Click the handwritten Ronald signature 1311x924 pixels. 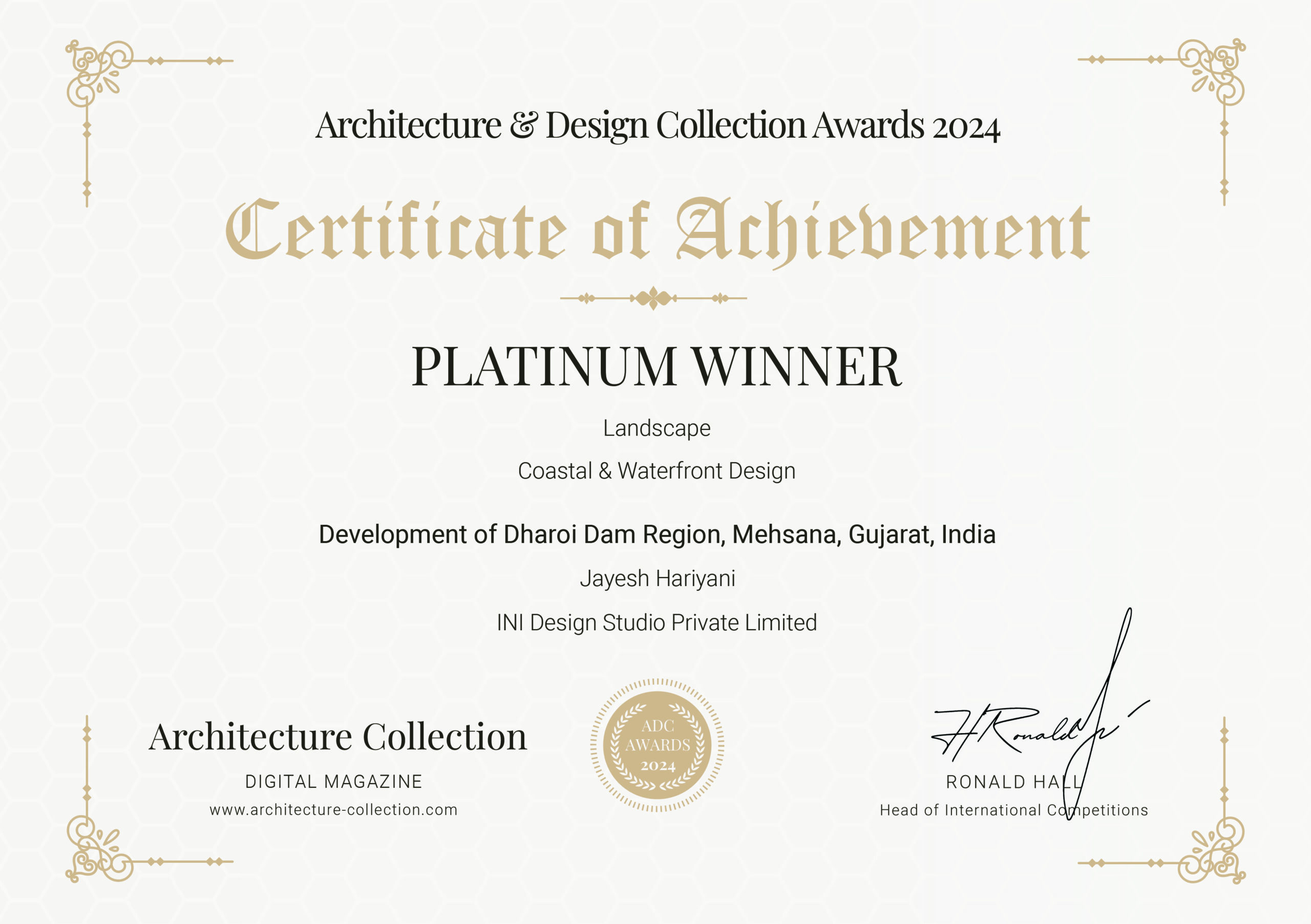(x=1028, y=730)
